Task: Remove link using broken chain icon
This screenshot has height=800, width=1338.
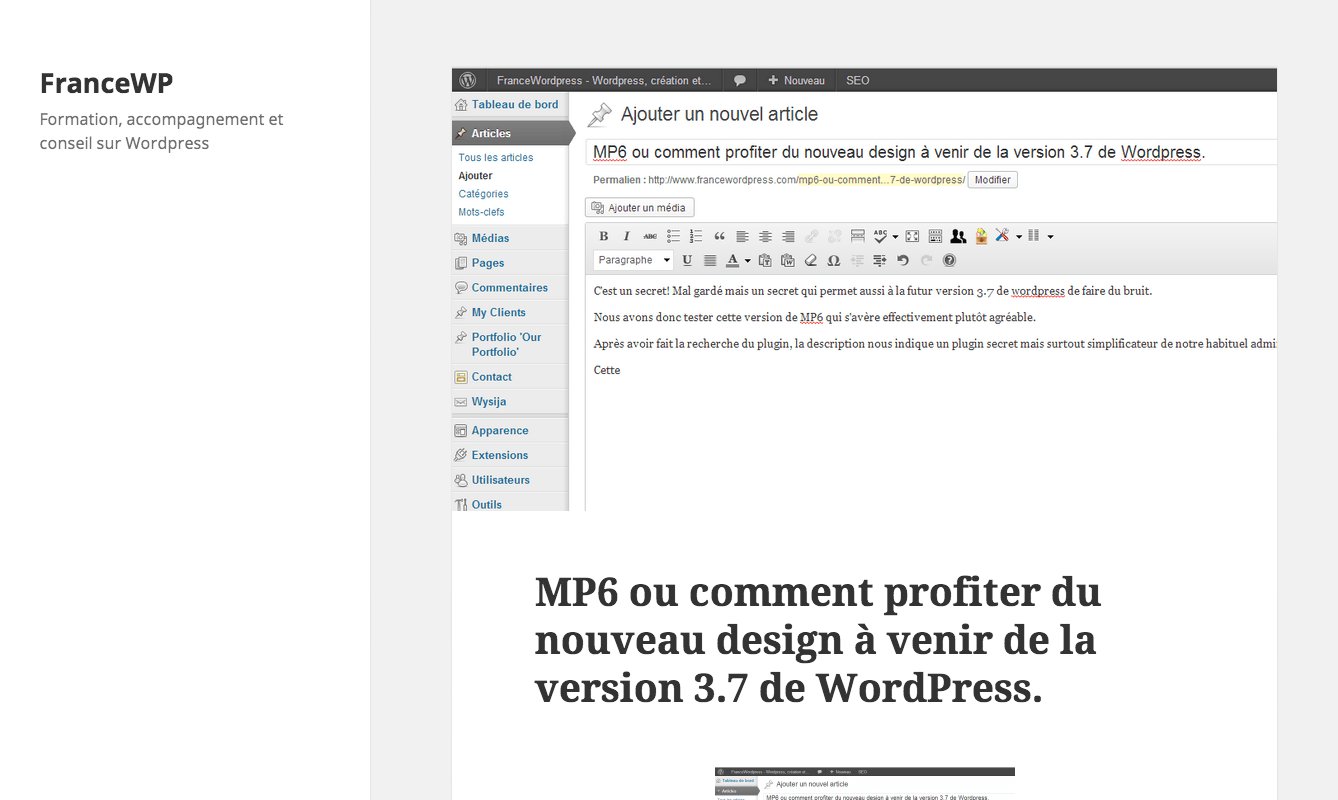Action: [834, 236]
